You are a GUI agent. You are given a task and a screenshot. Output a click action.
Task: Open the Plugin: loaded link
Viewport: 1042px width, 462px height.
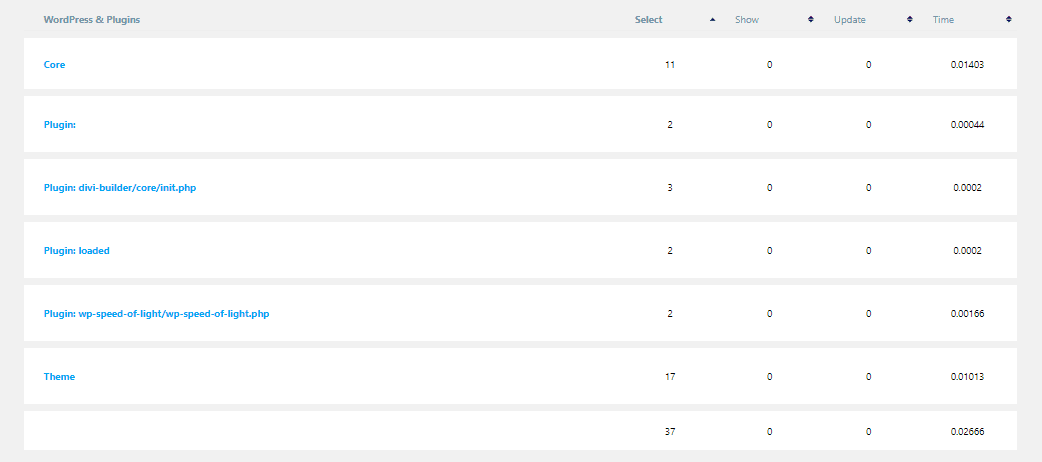pos(76,251)
